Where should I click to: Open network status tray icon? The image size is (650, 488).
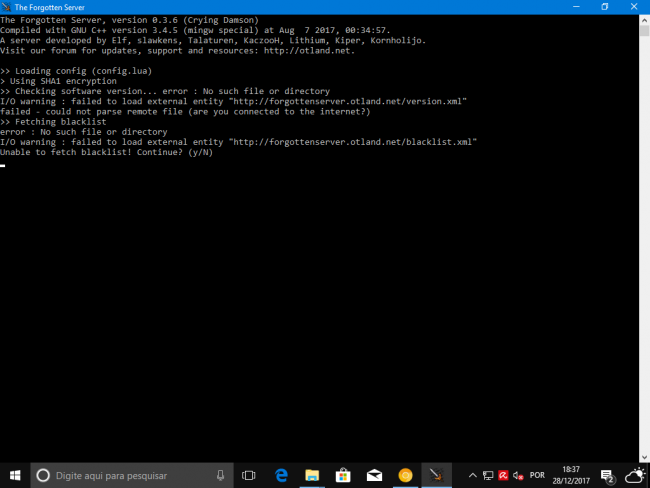[488, 476]
